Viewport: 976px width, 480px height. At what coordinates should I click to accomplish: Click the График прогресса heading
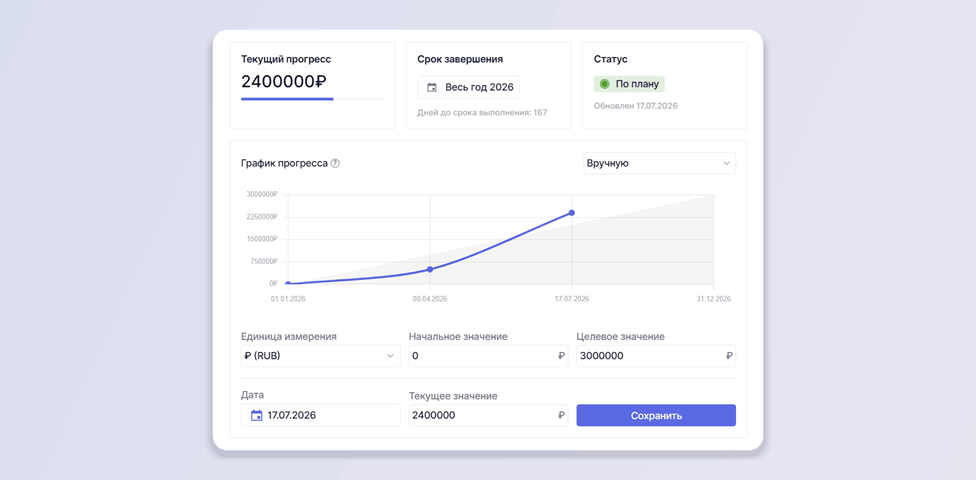click(x=284, y=163)
